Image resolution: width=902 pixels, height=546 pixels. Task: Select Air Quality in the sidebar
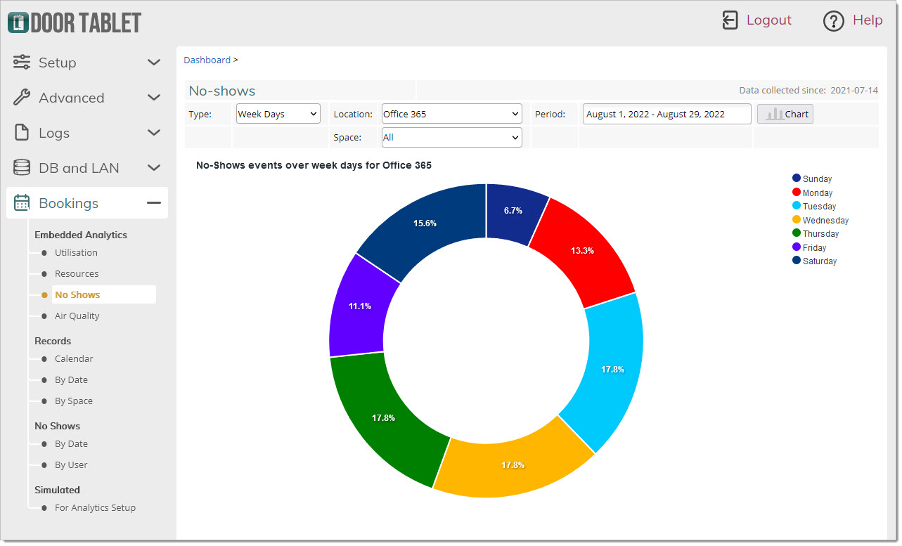pyautogui.click(x=77, y=316)
